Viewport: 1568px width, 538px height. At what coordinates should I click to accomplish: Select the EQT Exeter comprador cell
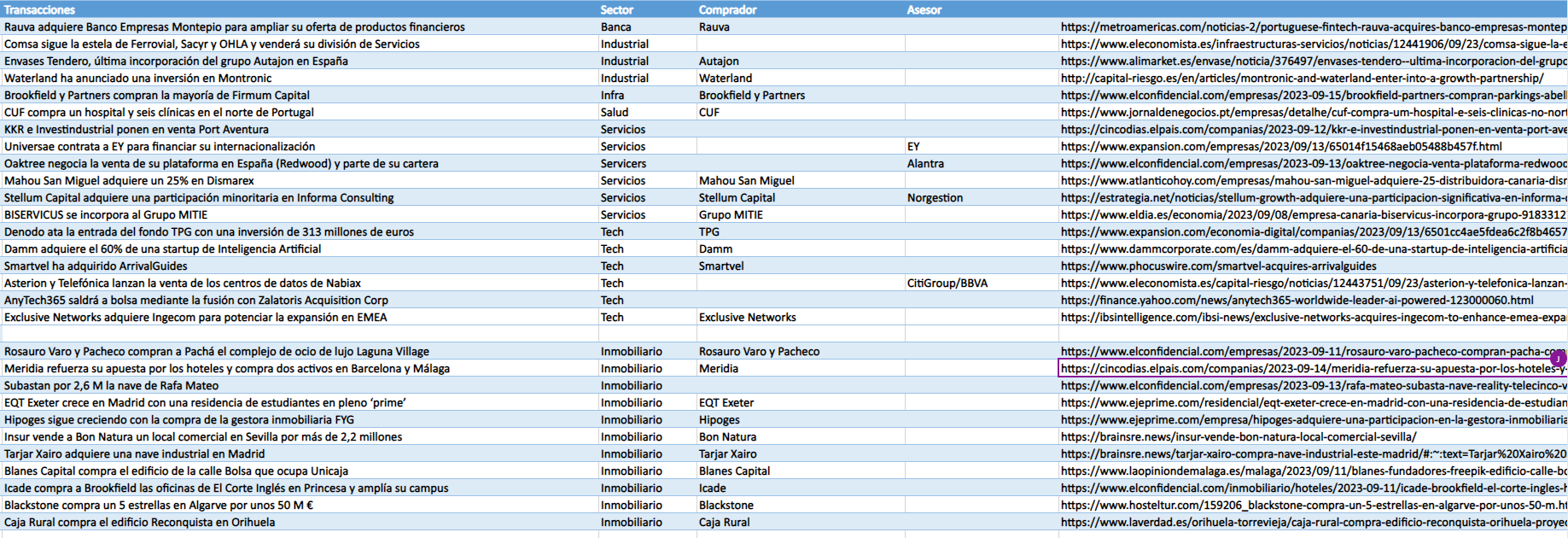801,402
